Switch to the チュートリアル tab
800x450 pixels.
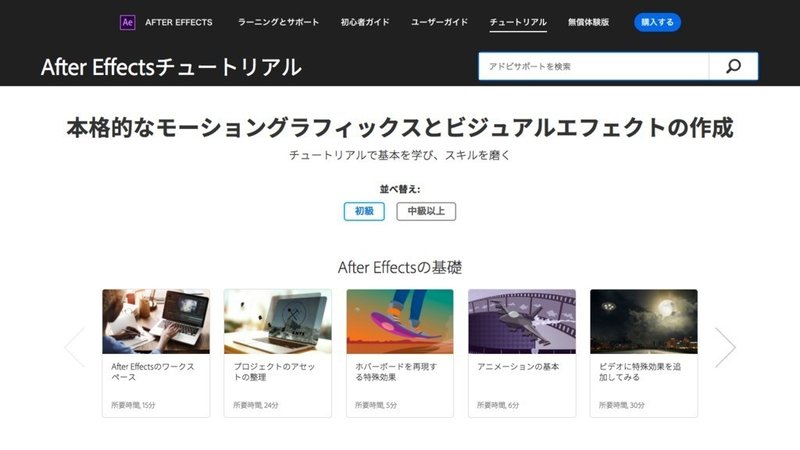coord(518,22)
